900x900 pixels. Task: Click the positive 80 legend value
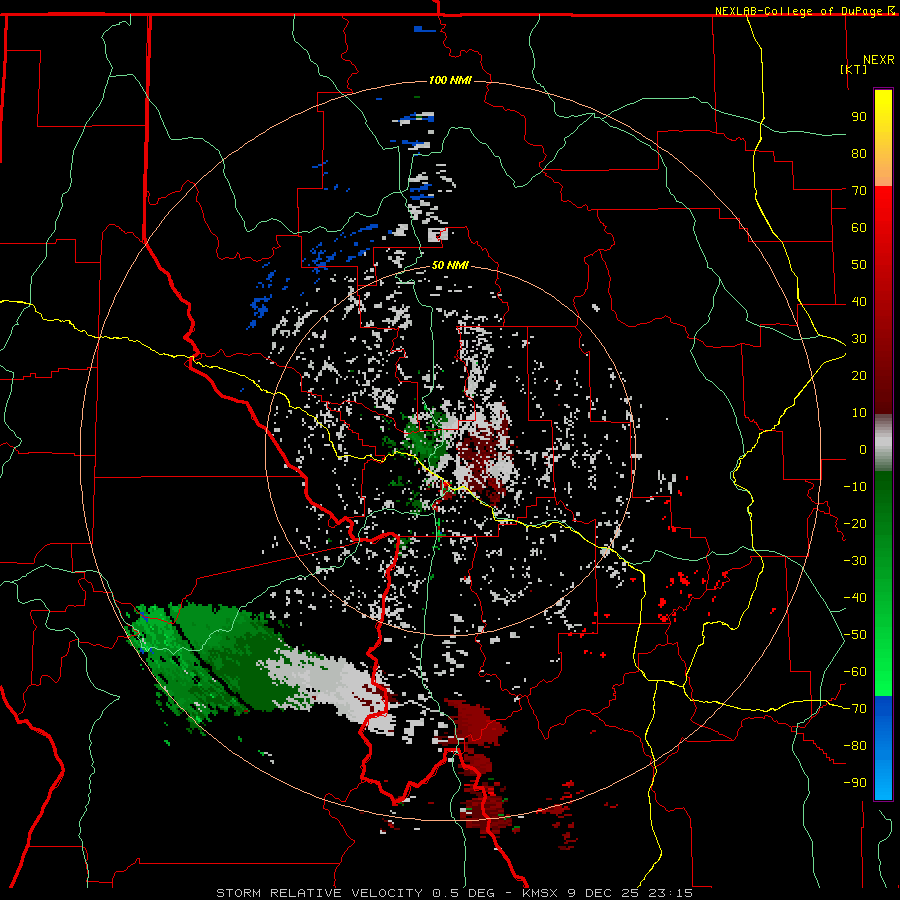(859, 153)
